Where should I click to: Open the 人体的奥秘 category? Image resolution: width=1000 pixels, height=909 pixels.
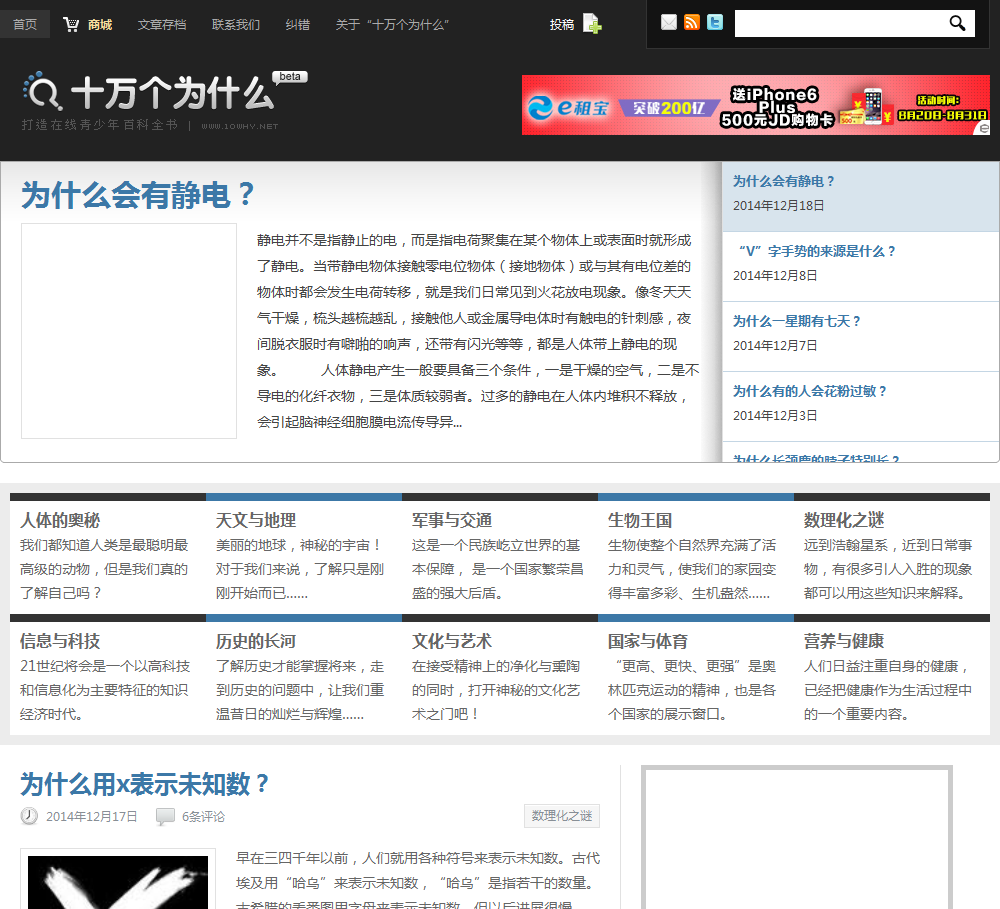tap(60, 520)
